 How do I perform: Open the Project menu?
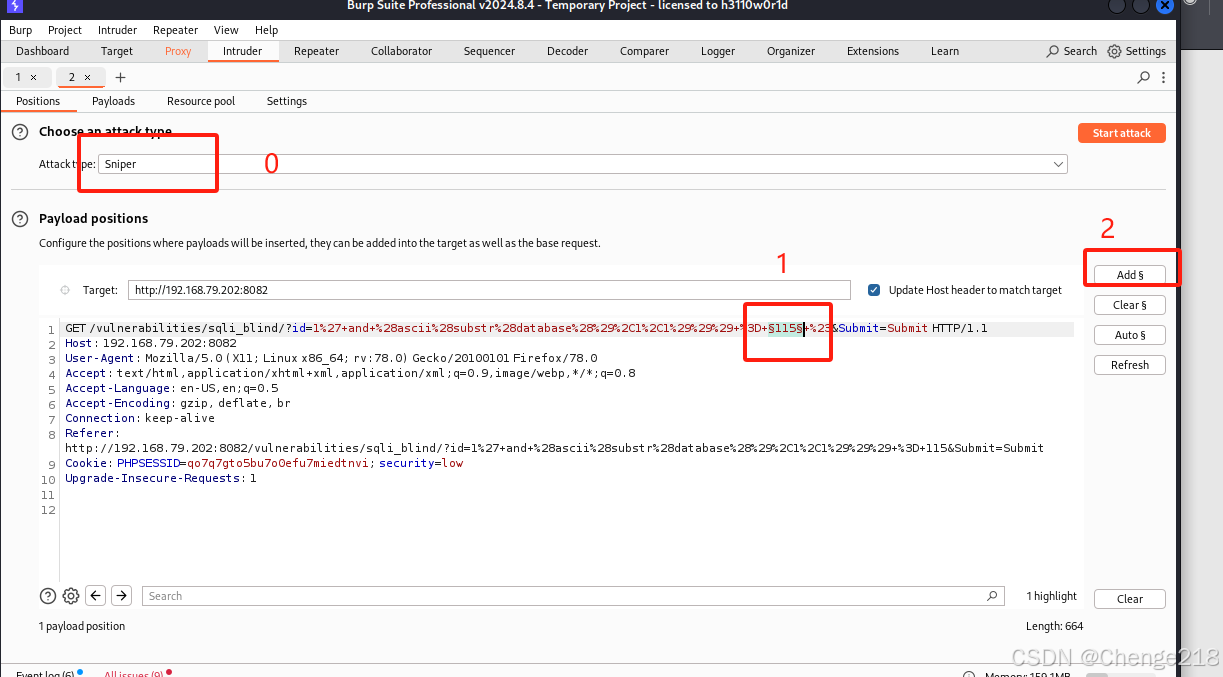coord(65,30)
